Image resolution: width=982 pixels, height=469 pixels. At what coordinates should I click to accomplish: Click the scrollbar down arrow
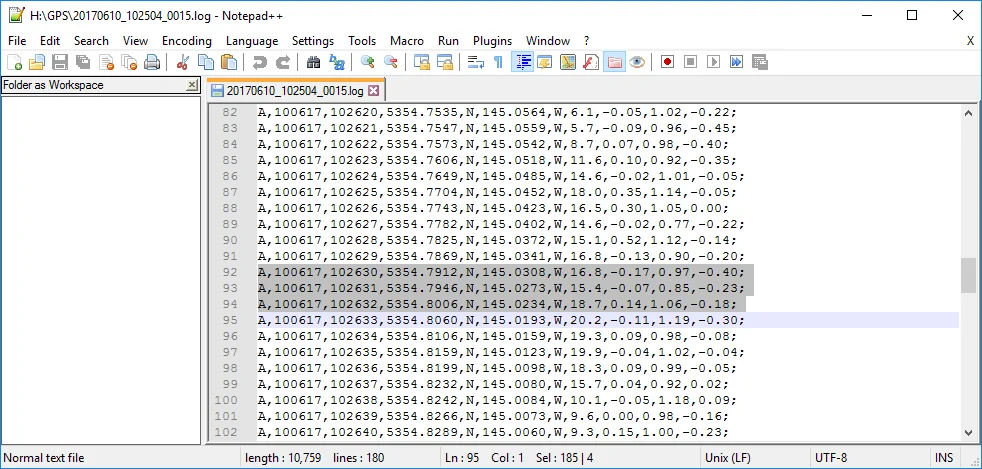pos(968,433)
